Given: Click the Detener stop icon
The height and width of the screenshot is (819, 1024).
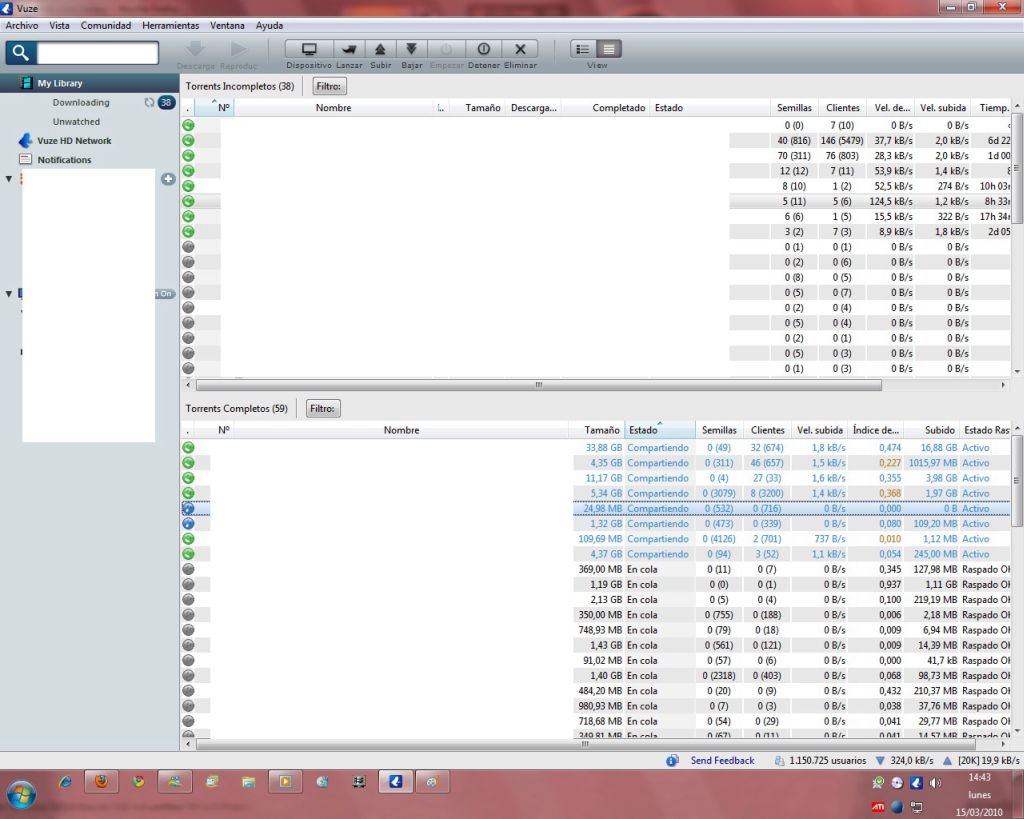Looking at the screenshot, I should click(483, 49).
